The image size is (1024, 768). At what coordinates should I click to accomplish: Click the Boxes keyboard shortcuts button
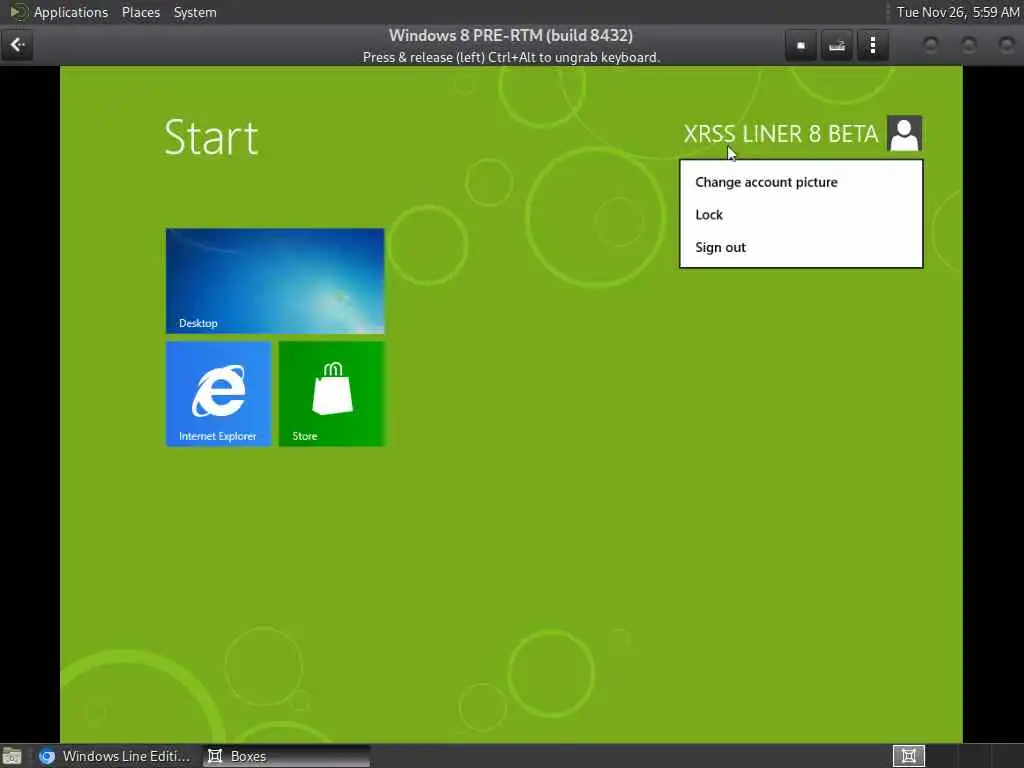coord(837,46)
